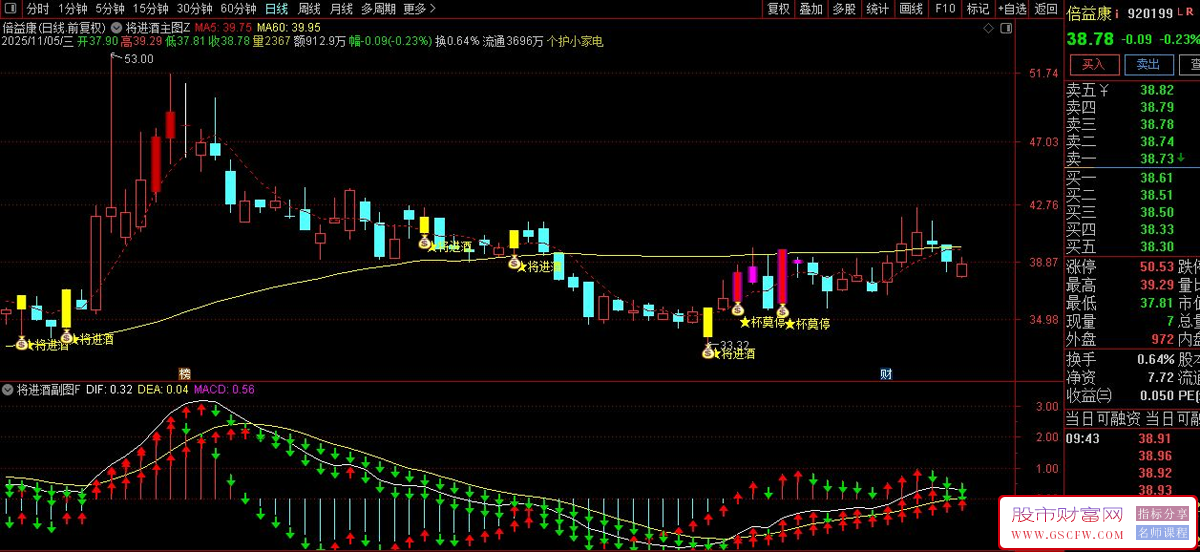
Task: Click the 个护小家电 sector label
Action: (575, 42)
